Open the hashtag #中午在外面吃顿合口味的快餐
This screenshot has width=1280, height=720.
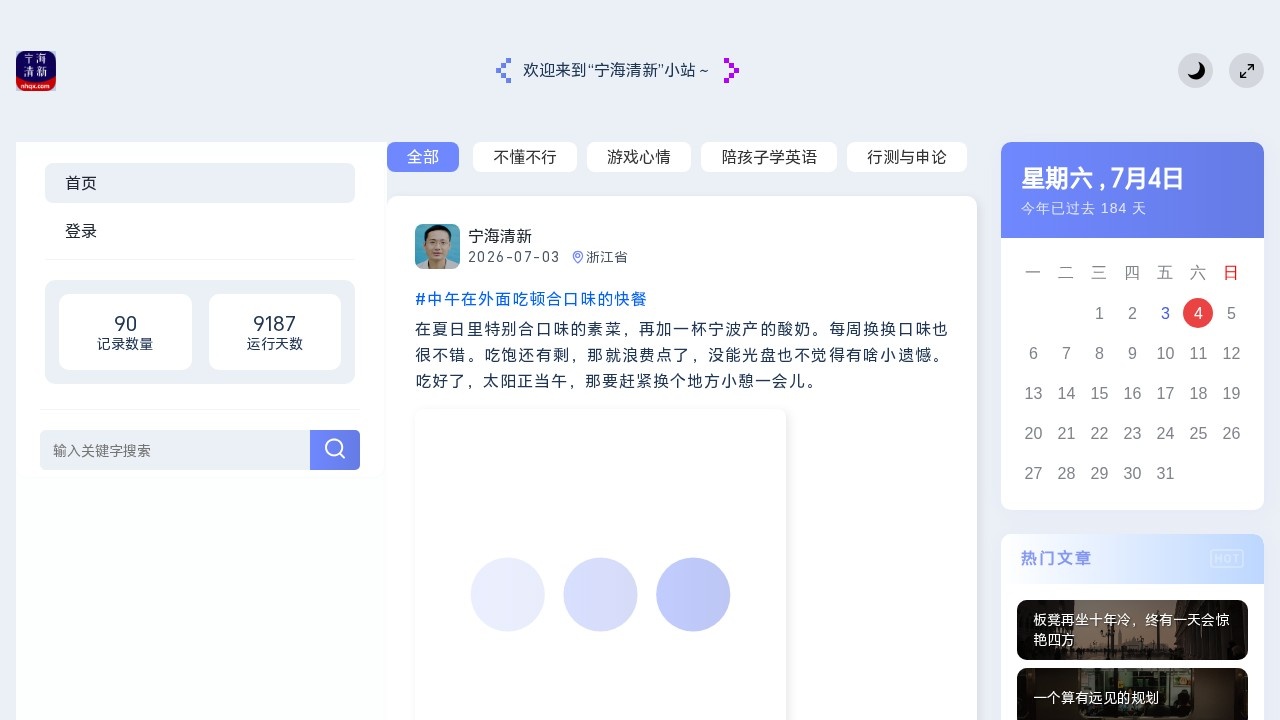click(x=531, y=299)
